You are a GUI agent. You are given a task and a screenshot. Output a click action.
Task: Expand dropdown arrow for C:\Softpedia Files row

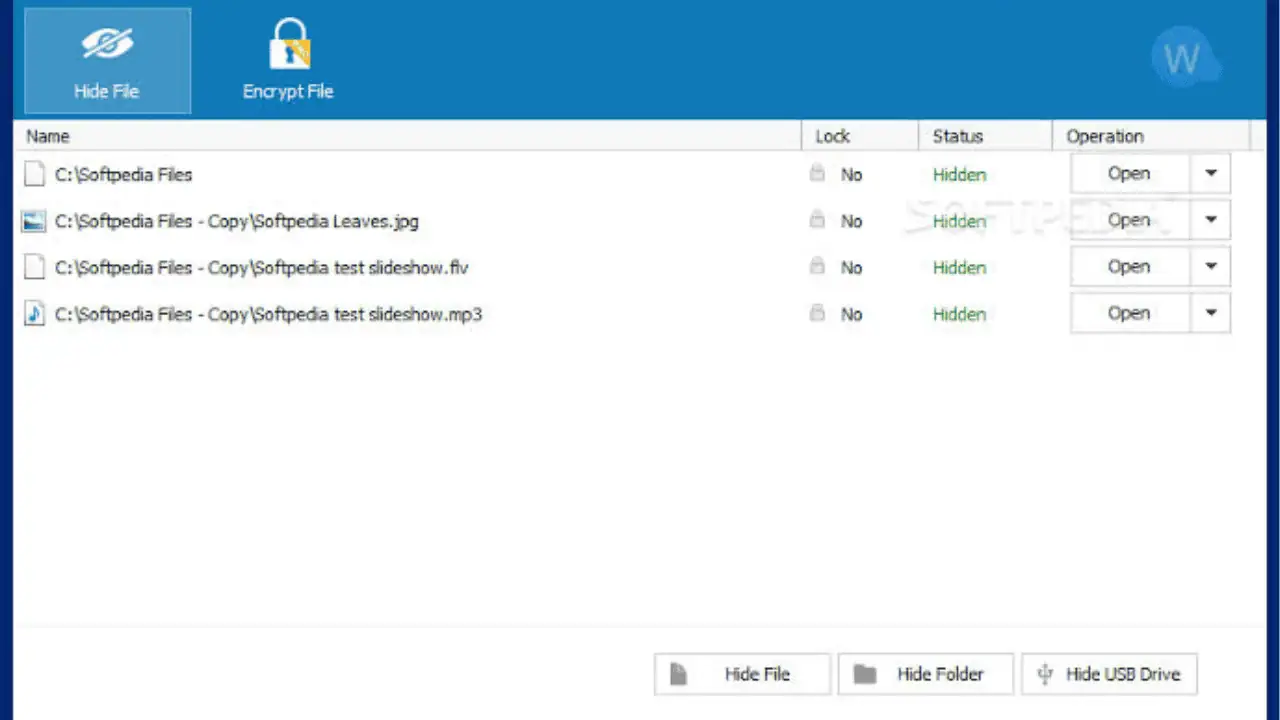tap(1210, 173)
